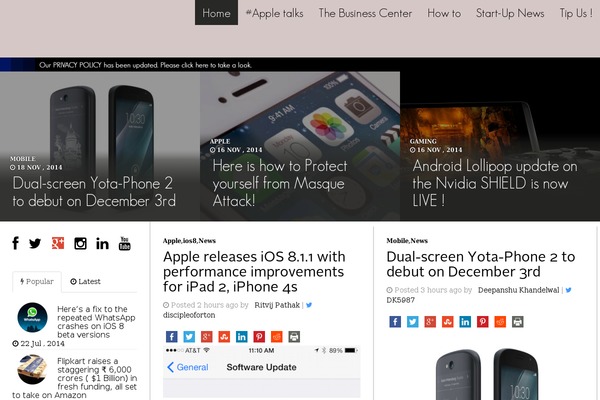Open the Flipkart post thumbnail
Screen dimensions: 600x400
point(33,370)
